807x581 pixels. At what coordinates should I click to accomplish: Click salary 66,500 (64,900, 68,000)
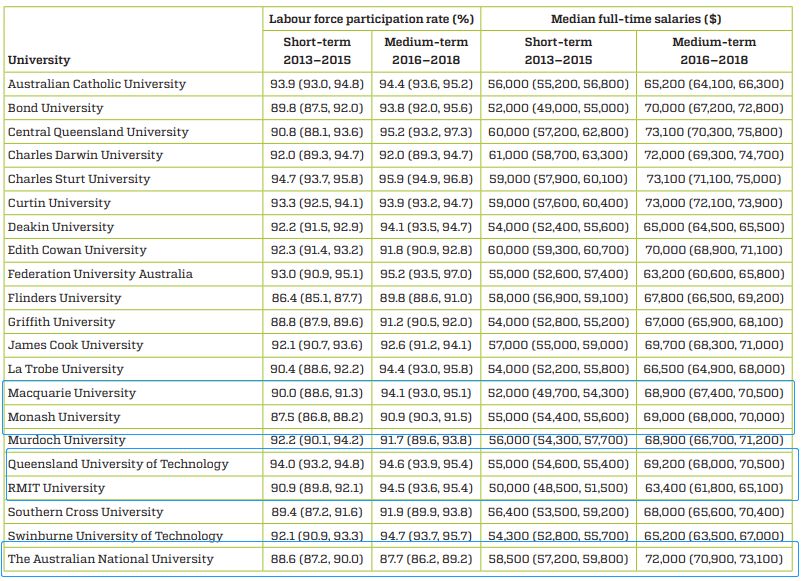pyautogui.click(x=714, y=369)
